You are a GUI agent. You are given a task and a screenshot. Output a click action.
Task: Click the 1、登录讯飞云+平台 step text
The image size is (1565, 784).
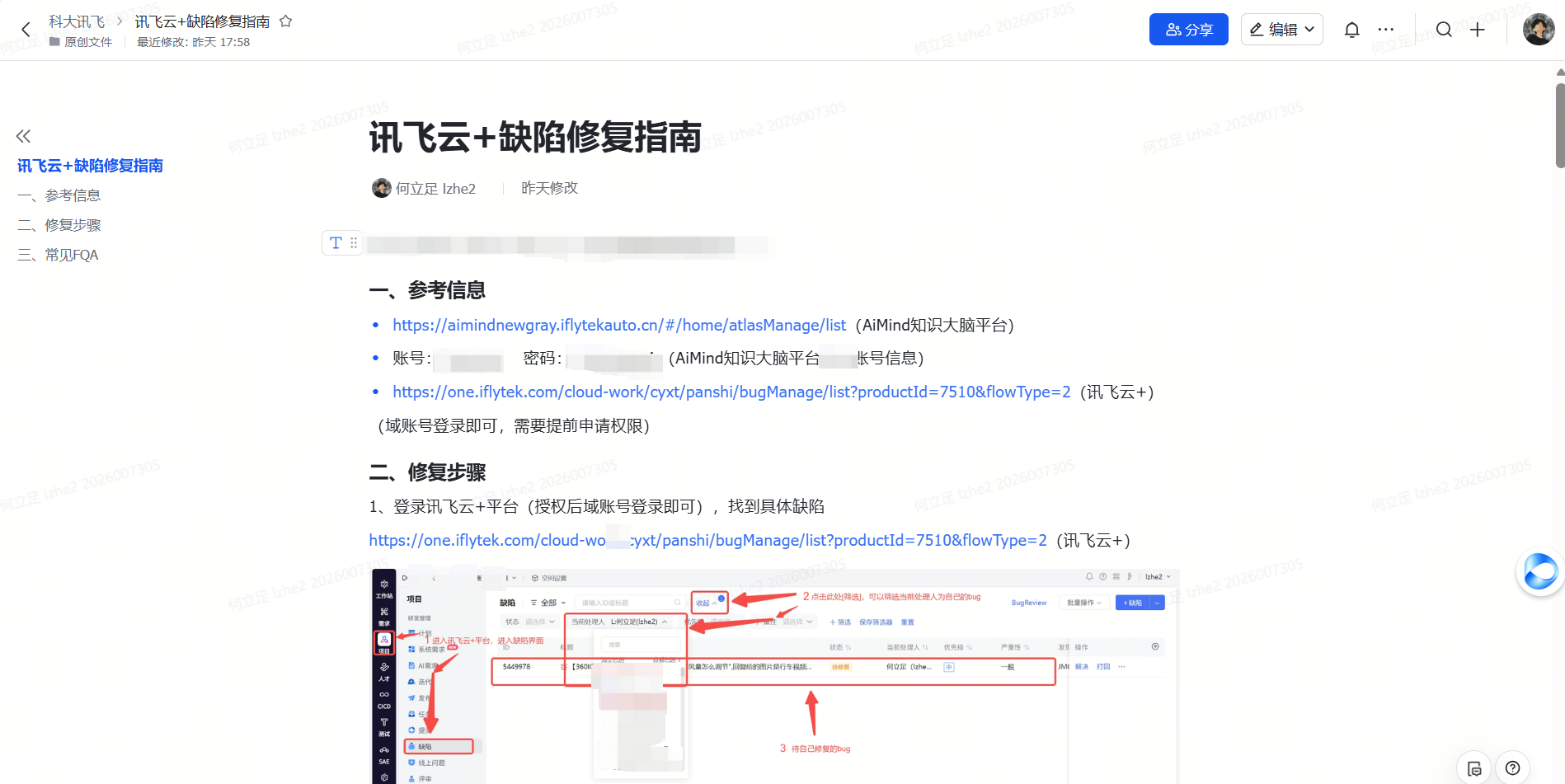tap(596, 506)
